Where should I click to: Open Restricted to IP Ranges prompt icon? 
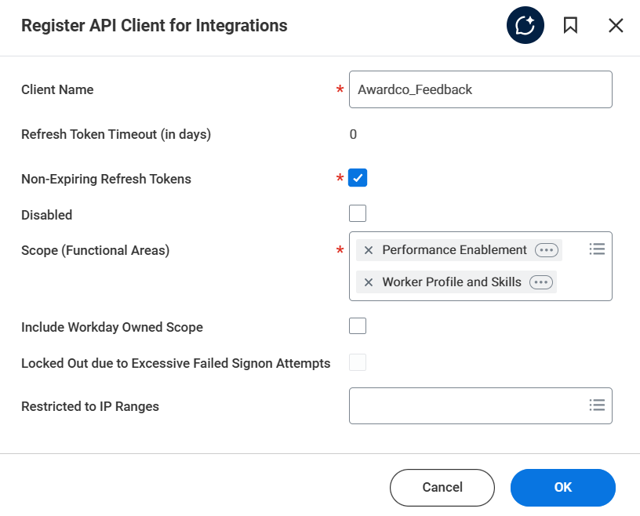tap(597, 405)
